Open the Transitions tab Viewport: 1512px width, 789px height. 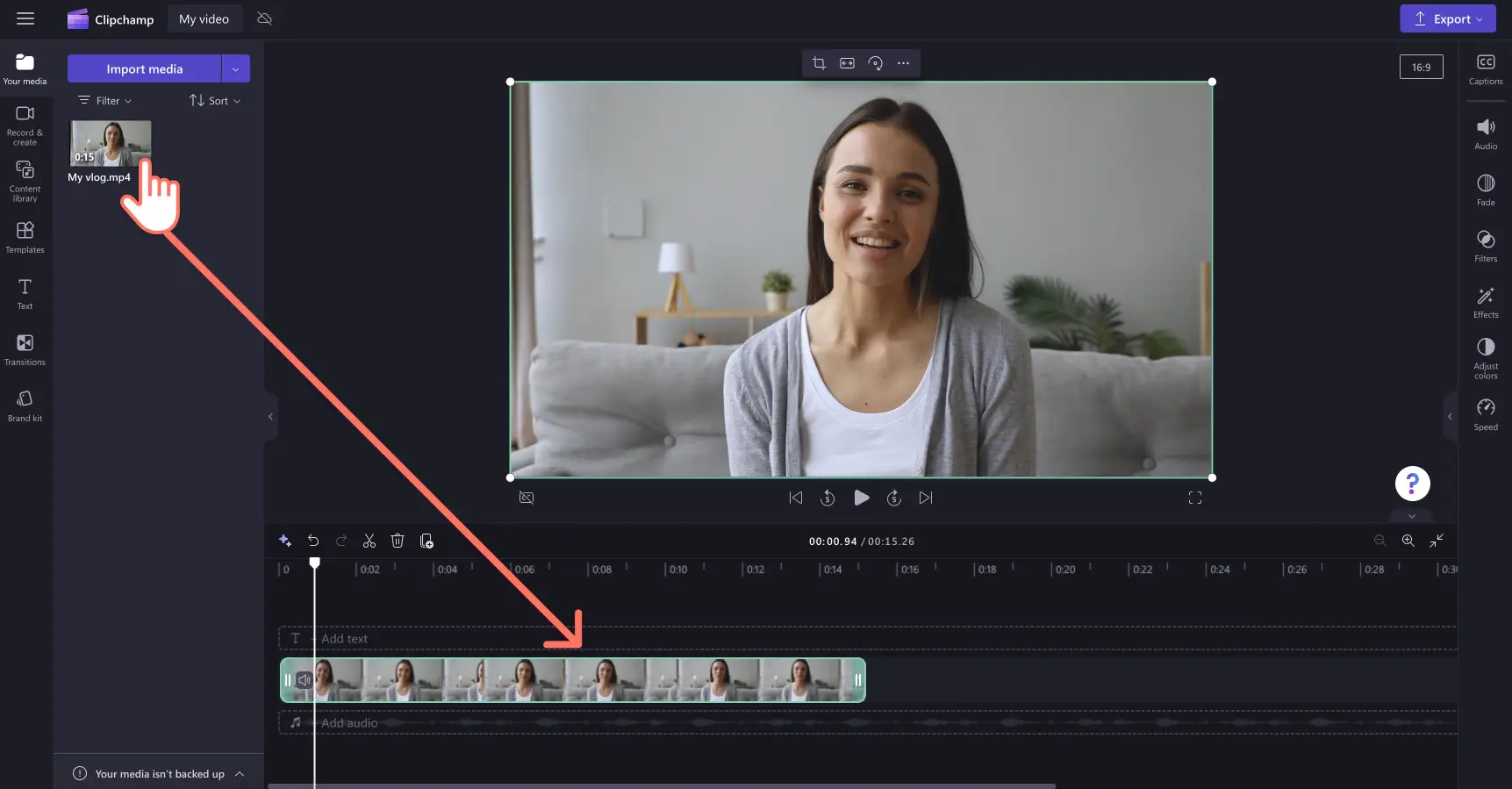25,349
